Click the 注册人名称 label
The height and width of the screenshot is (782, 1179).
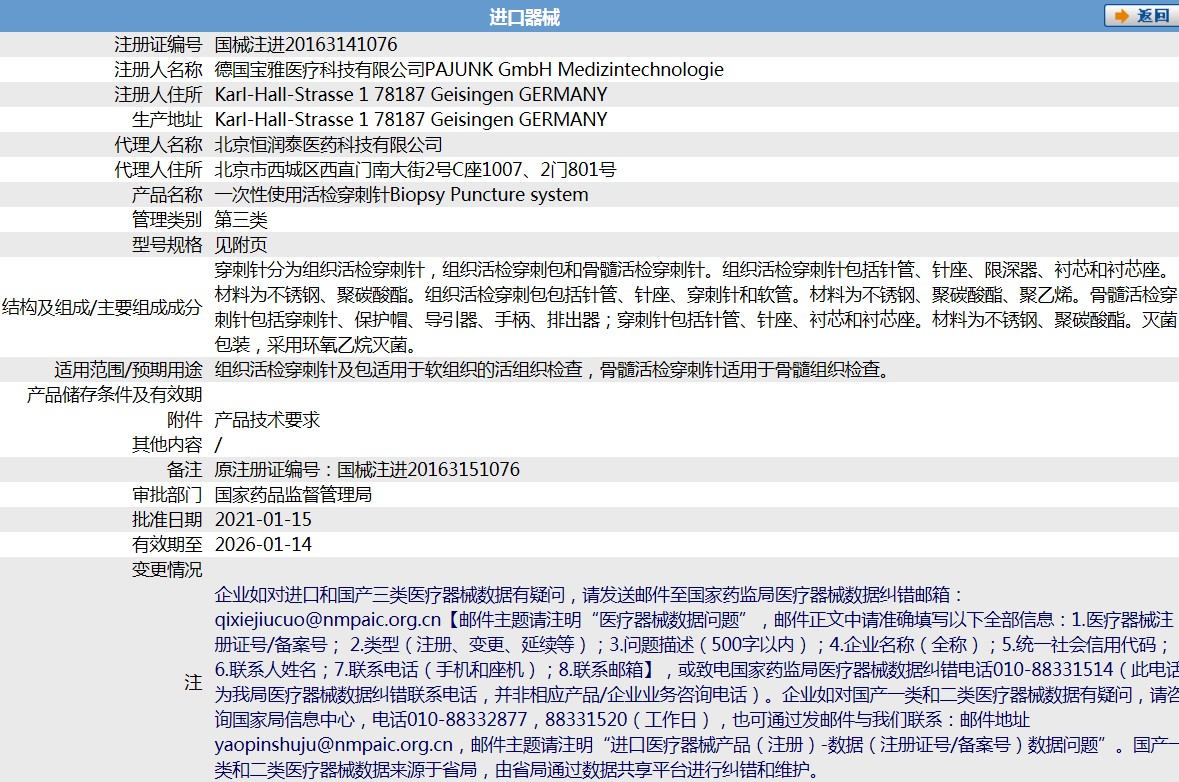coord(158,70)
